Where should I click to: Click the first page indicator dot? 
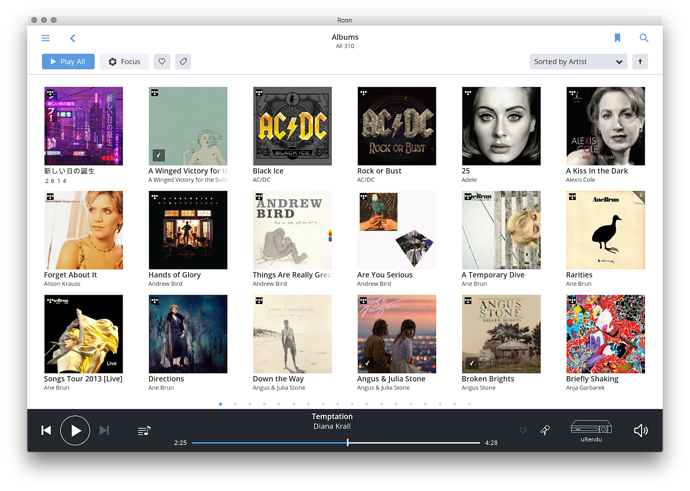[220, 404]
